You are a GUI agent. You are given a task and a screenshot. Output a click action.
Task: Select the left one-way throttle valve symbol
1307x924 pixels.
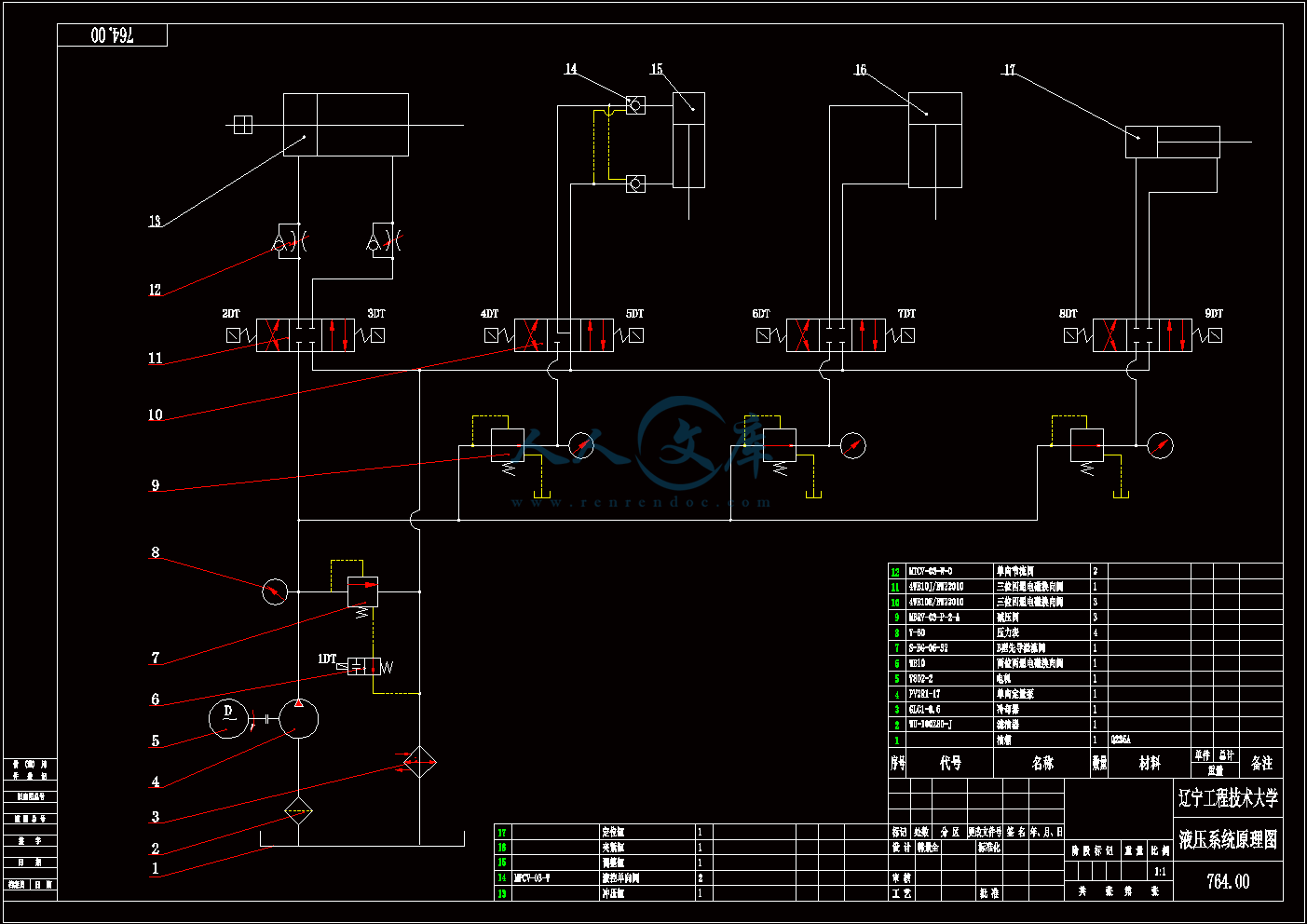pos(289,241)
